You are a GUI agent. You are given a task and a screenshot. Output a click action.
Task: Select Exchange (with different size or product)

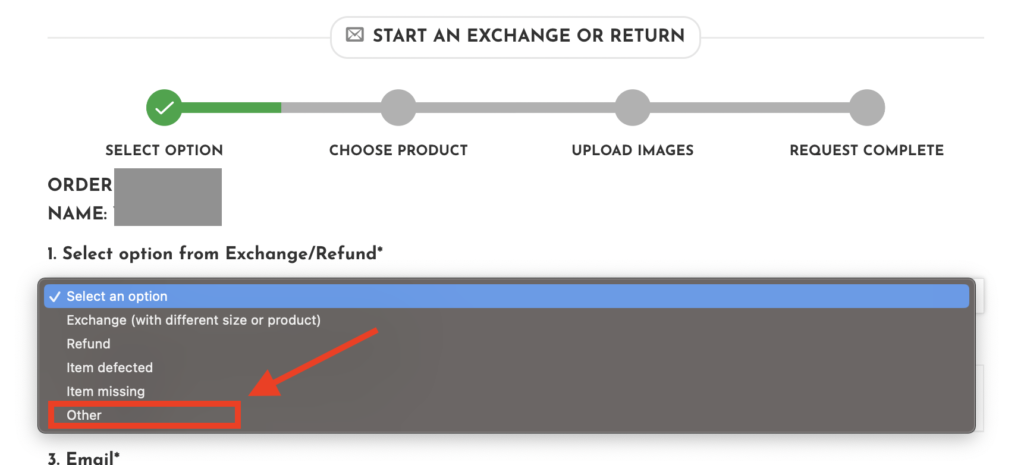point(193,320)
